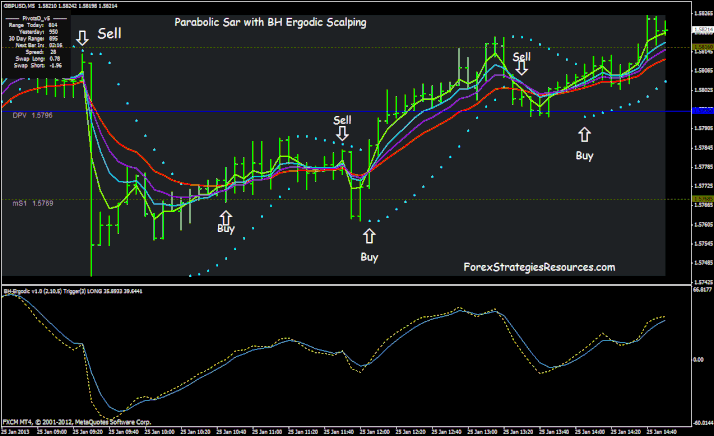Click the '25 Jan 2013' date on time axis
714x436 pixels.
click(x=15, y=431)
